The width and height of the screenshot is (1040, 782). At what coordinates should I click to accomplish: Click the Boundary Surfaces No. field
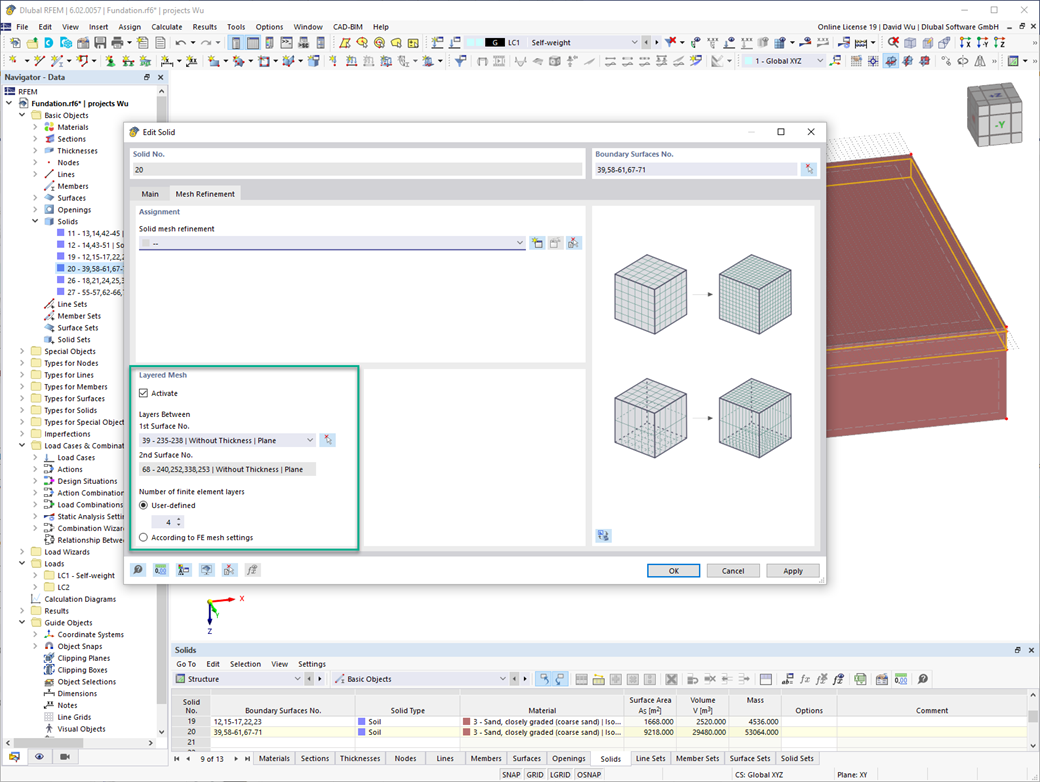pyautogui.click(x=696, y=170)
